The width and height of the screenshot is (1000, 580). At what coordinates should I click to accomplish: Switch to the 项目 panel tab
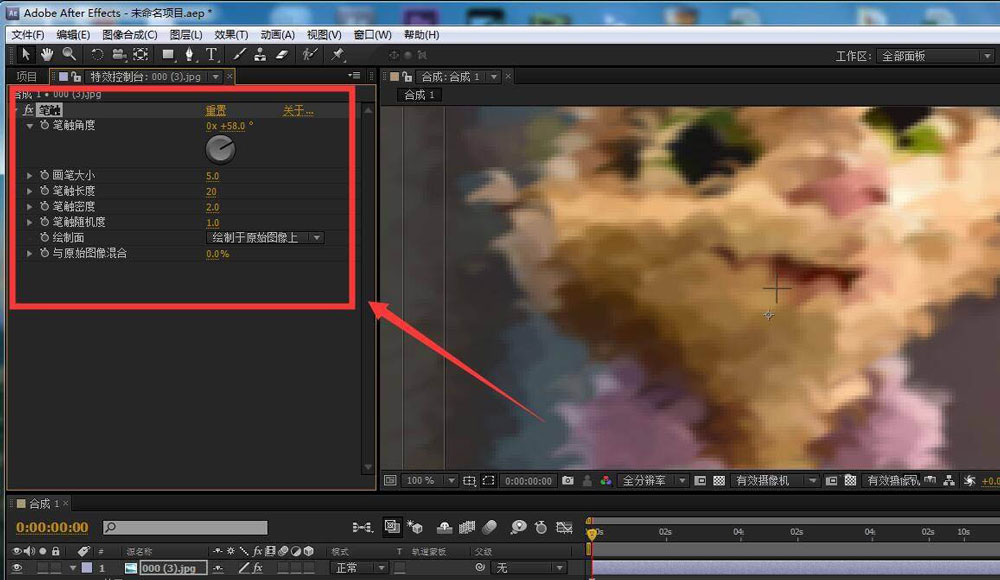pos(27,76)
